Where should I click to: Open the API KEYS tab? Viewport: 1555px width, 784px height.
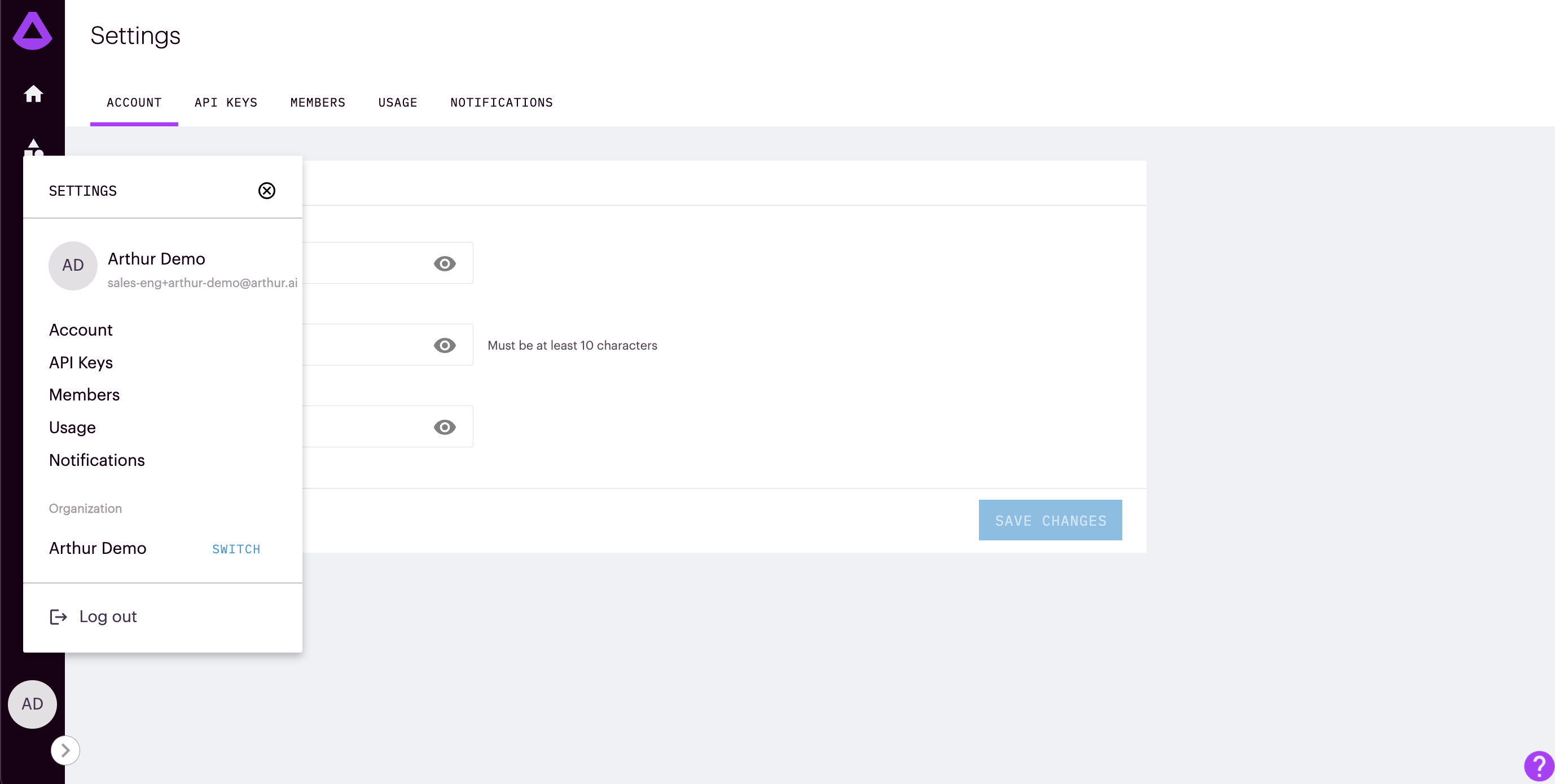click(x=226, y=103)
